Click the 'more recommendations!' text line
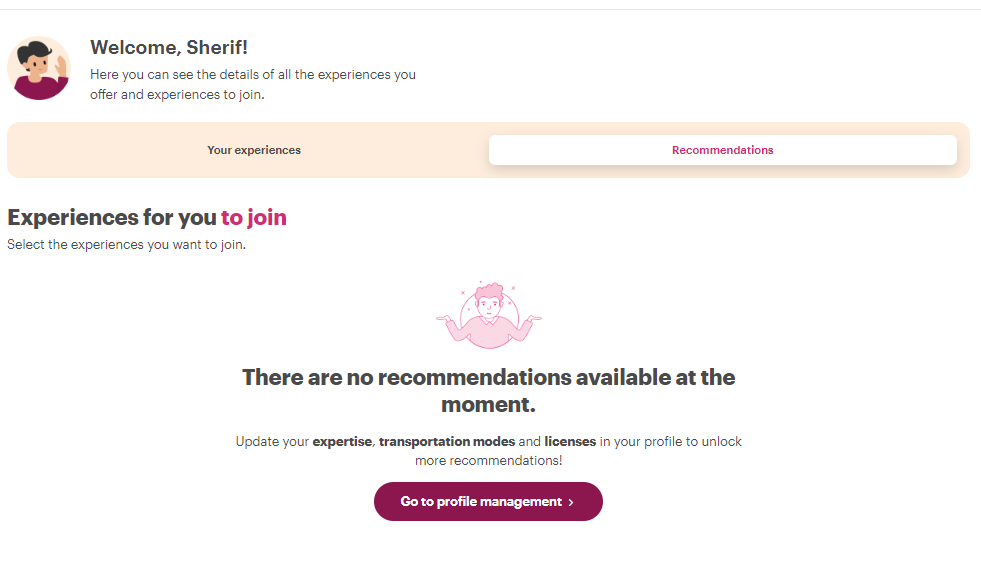Screen dimensions: 981x578 click(489, 461)
